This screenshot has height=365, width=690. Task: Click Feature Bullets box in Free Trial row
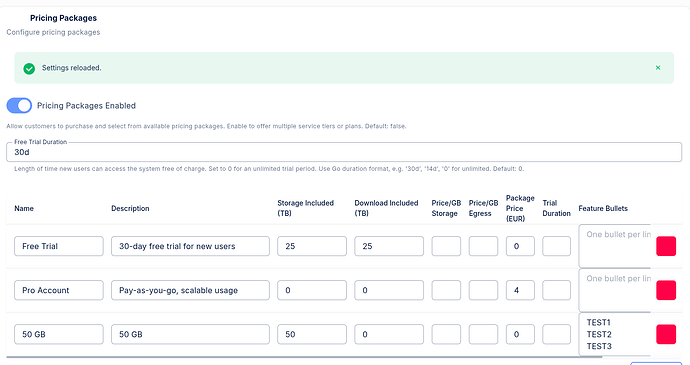pos(615,246)
